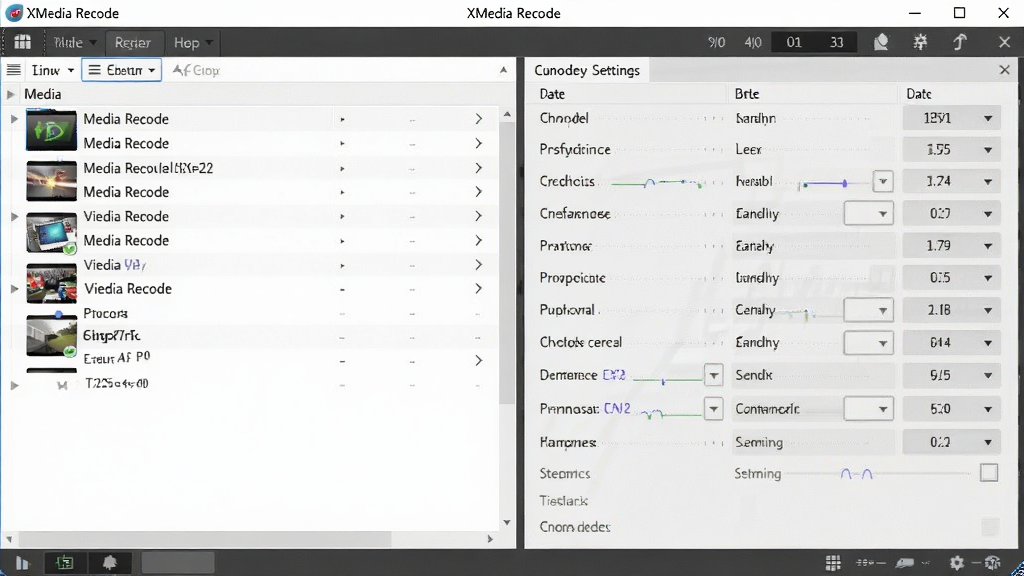Image resolution: width=1024 pixels, height=576 pixels.
Task: Select the Procors list entry
Action: coord(105,313)
